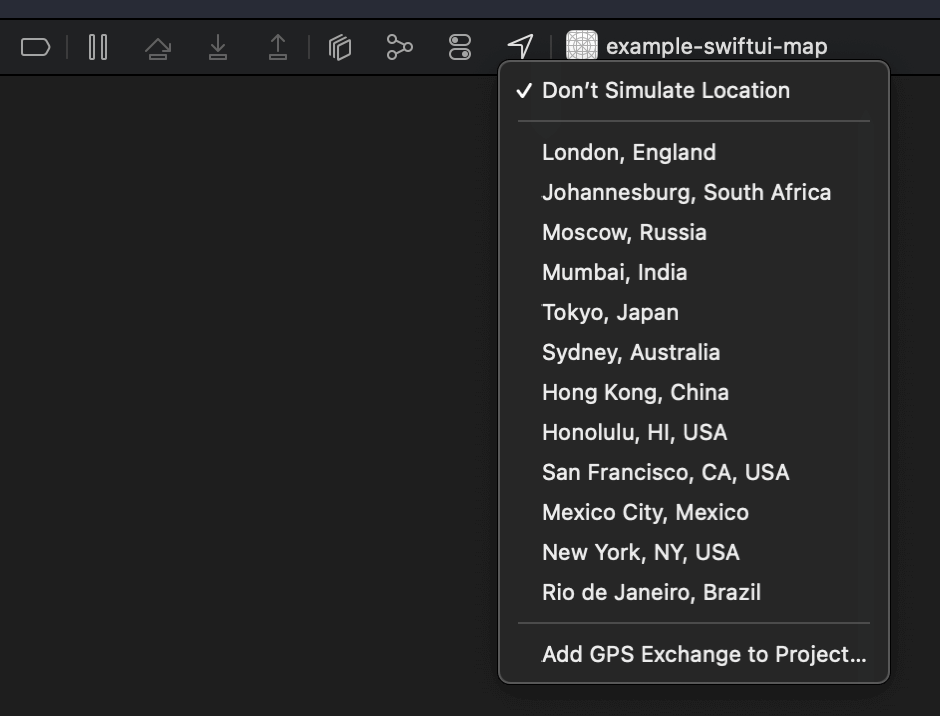Open the Debug View Hierarchy icon

pyautogui.click(x=340, y=47)
